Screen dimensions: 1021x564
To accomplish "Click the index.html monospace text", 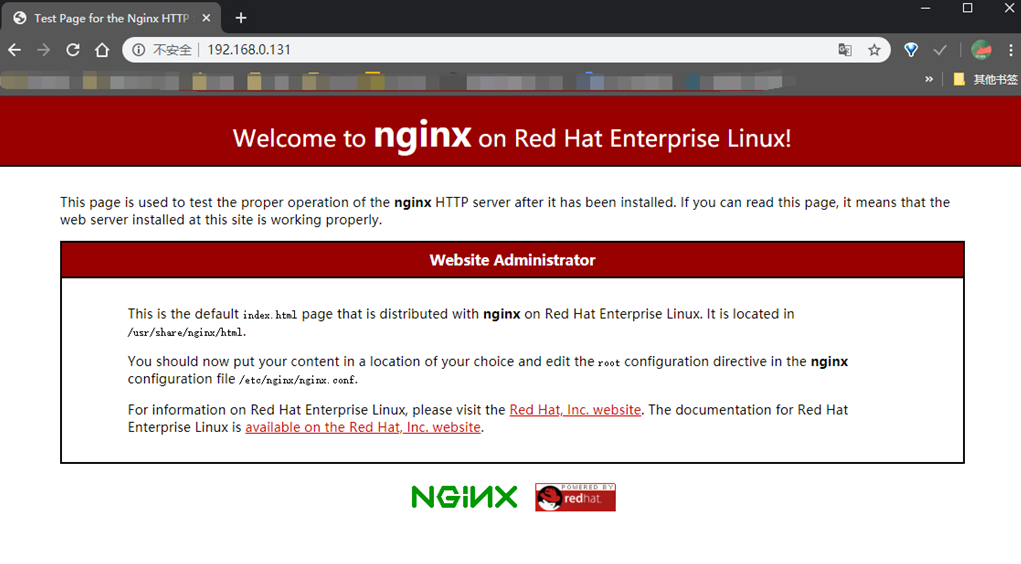I will pyautogui.click(x=270, y=315).
